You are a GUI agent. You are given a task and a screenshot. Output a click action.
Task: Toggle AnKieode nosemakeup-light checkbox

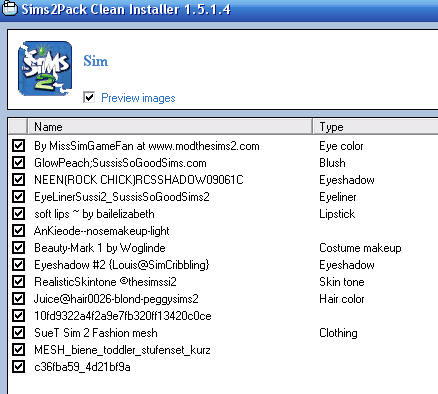pos(18,231)
